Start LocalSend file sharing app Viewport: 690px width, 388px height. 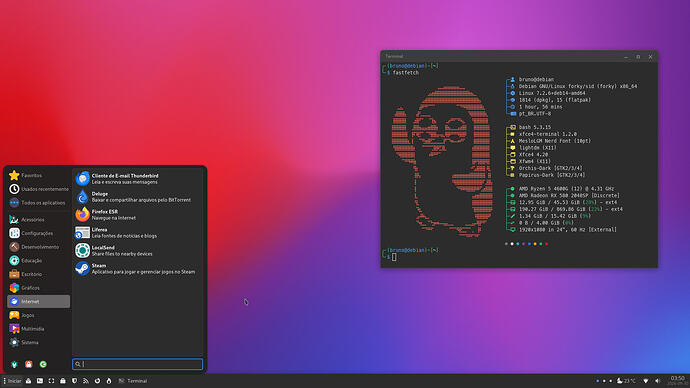point(138,251)
